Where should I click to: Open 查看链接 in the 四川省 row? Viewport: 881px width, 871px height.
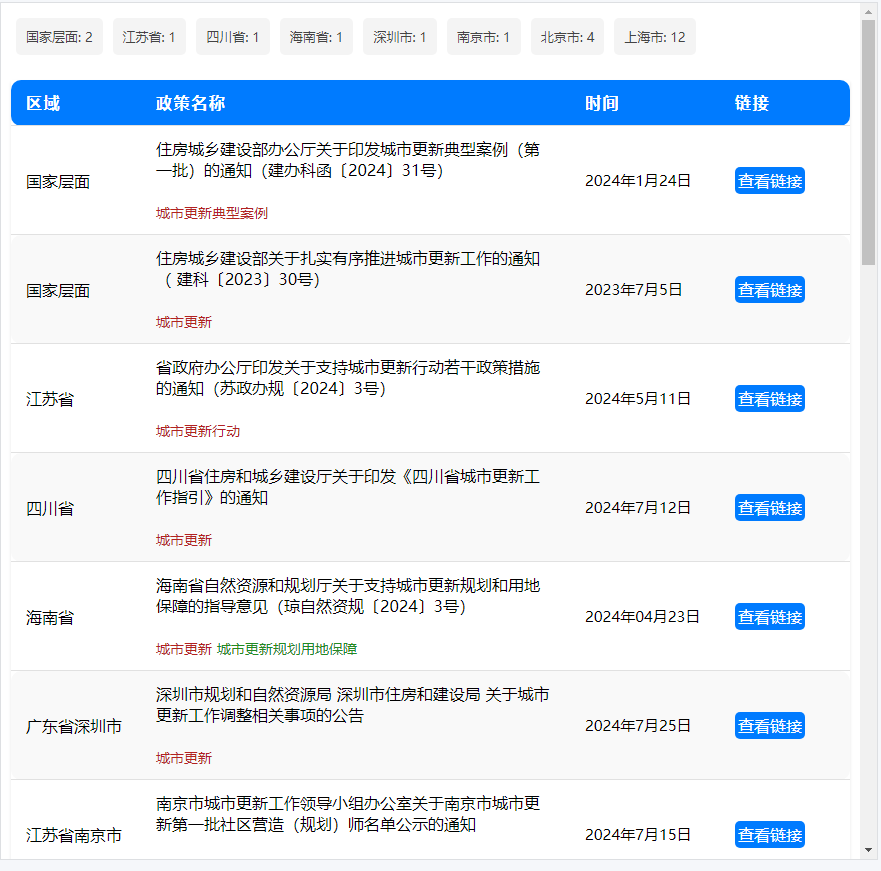coord(770,508)
